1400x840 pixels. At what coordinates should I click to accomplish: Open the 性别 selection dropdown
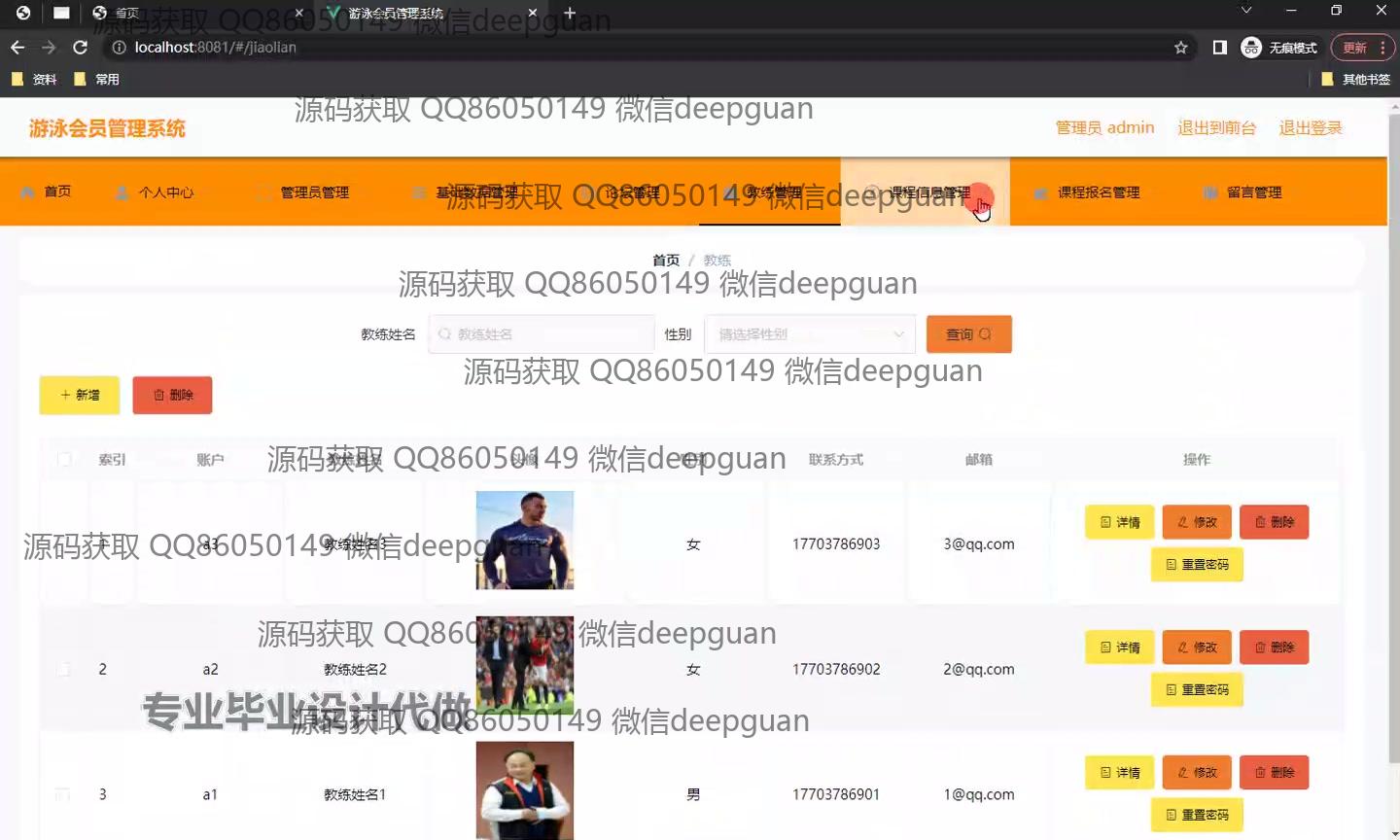tap(810, 334)
